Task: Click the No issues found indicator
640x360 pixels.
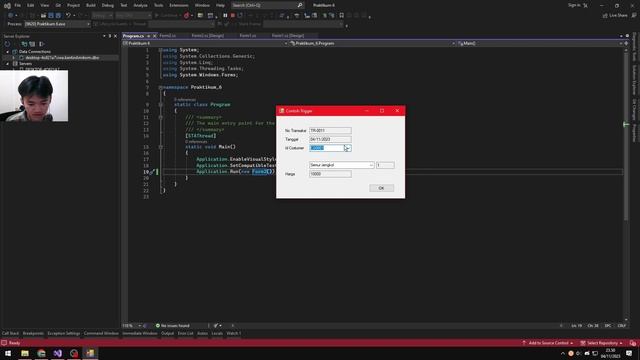Action: [x=172, y=326]
